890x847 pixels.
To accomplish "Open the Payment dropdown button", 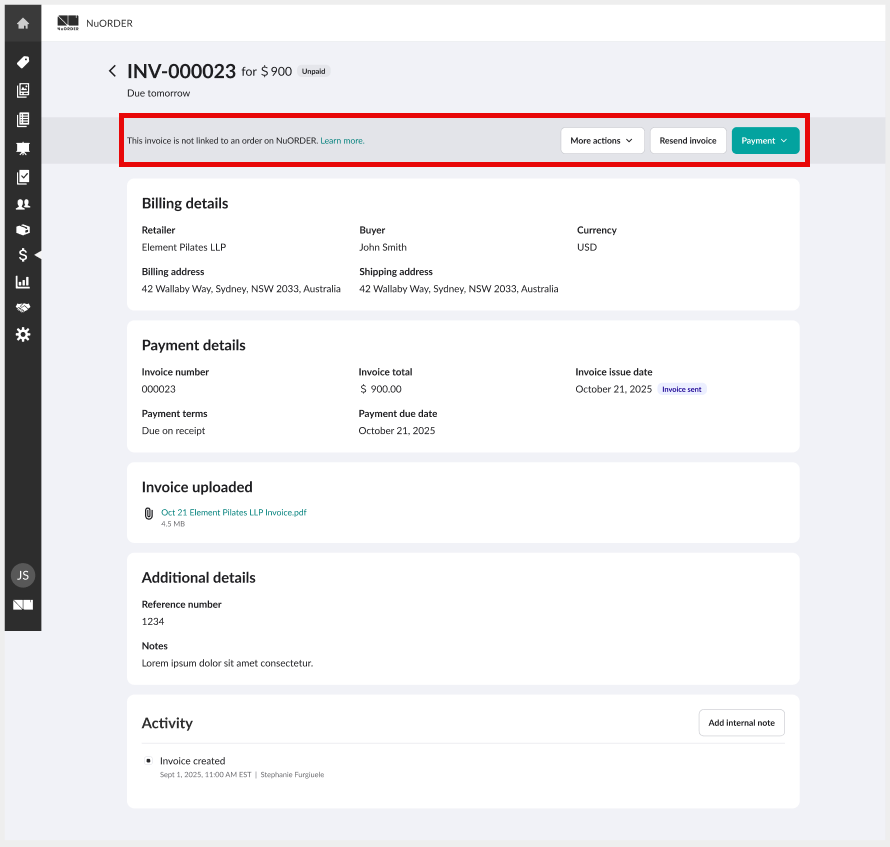I will tap(765, 141).
